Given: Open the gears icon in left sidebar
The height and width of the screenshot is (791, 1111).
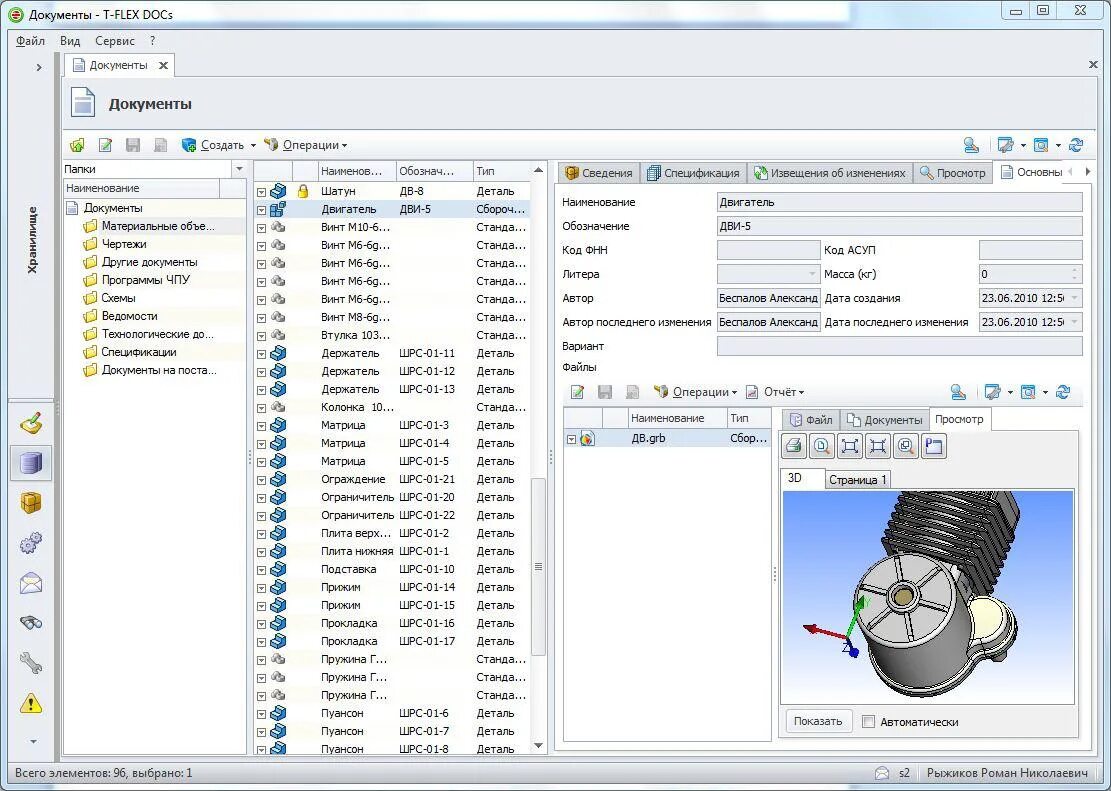Looking at the screenshot, I should [x=30, y=544].
